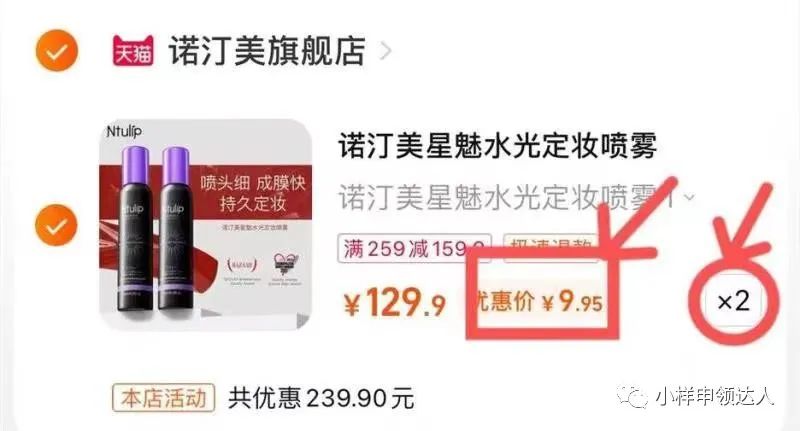Click the 共优惠239.90元 discount summary

321,398
